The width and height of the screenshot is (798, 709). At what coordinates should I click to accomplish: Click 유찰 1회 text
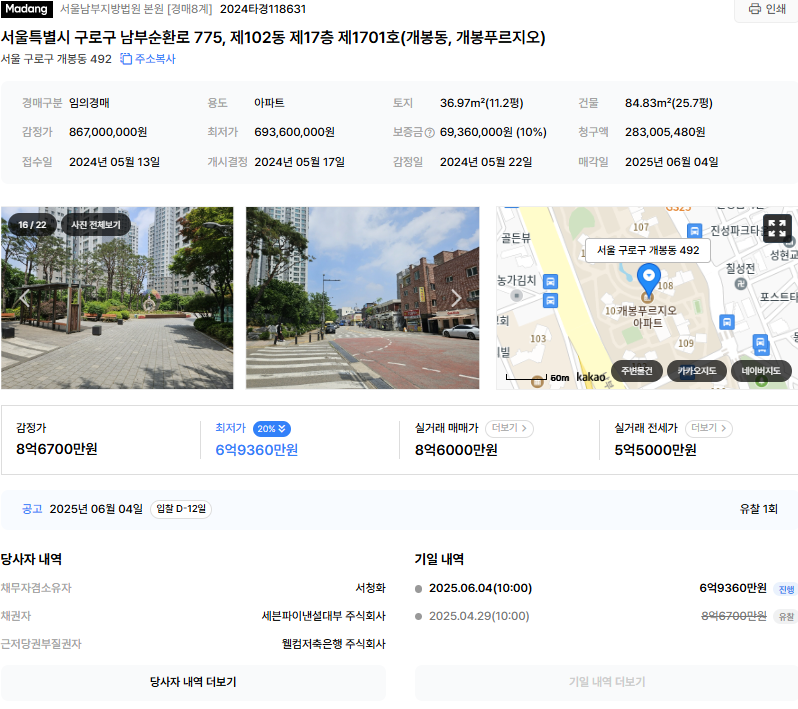click(758, 509)
